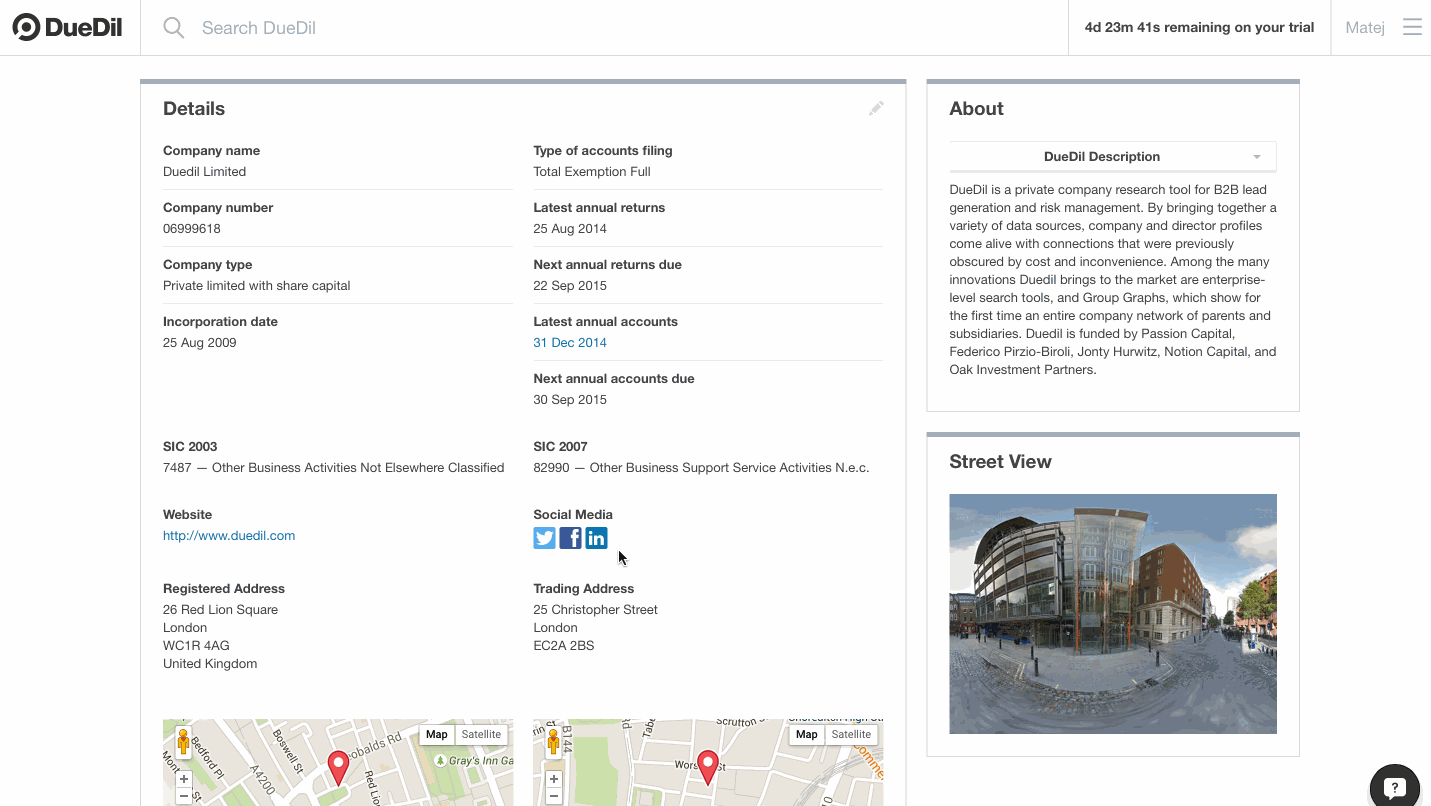Screen dimensions: 1431x806
Task: Click the Street View panel heading
Action: click(1000, 462)
